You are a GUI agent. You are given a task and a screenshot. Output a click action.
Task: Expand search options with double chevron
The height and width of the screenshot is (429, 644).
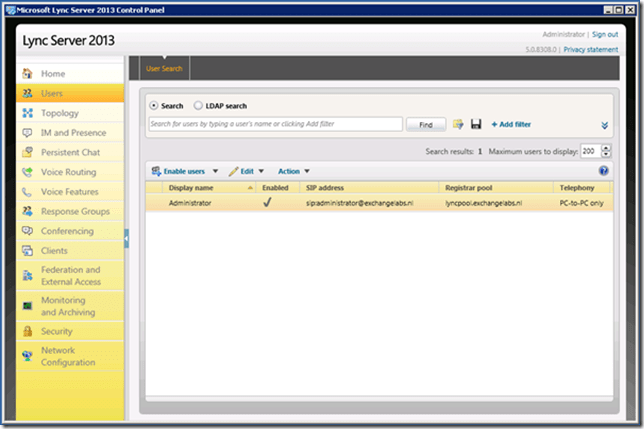604,125
